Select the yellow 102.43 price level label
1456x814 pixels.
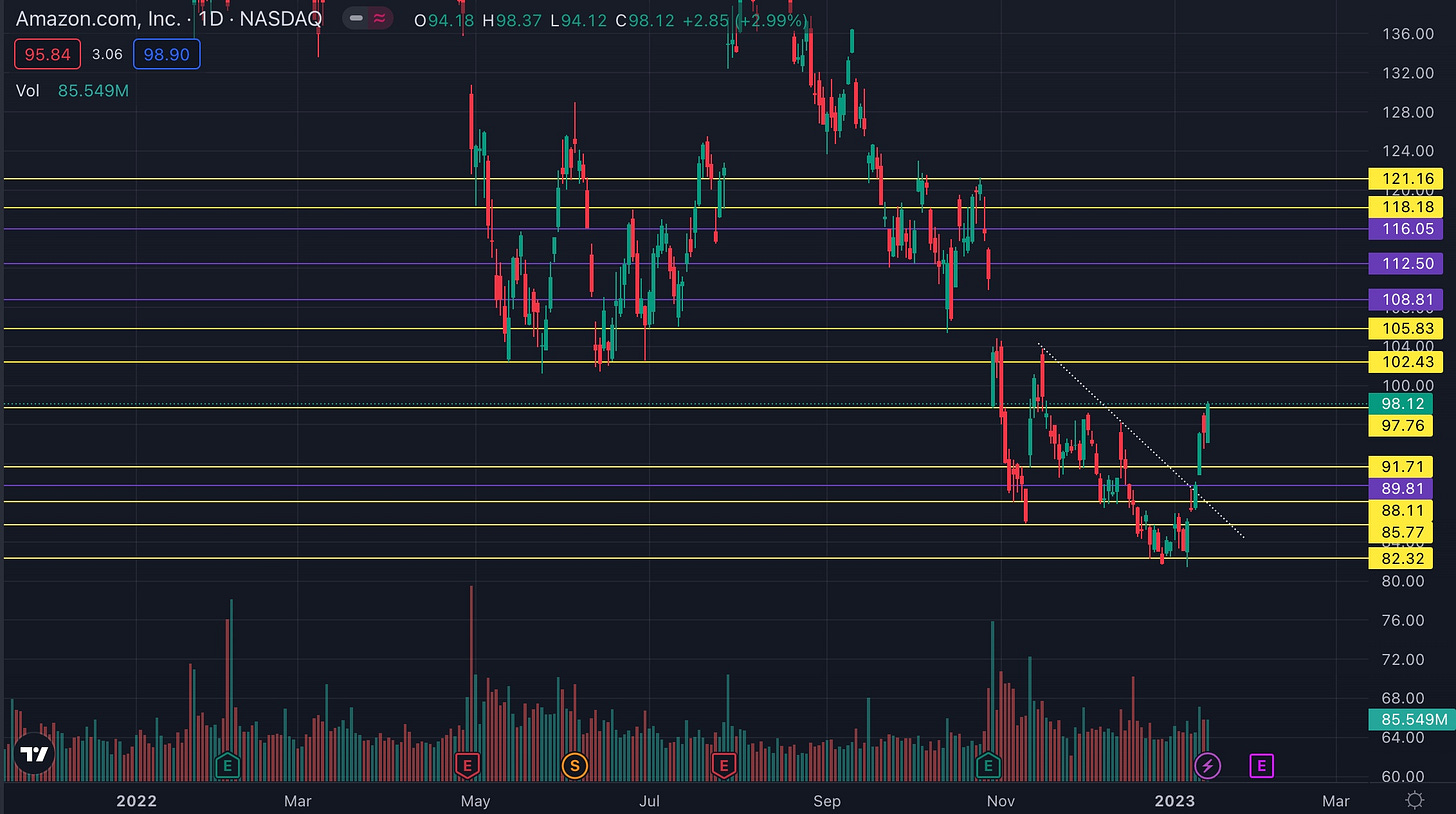[x=1405, y=362]
